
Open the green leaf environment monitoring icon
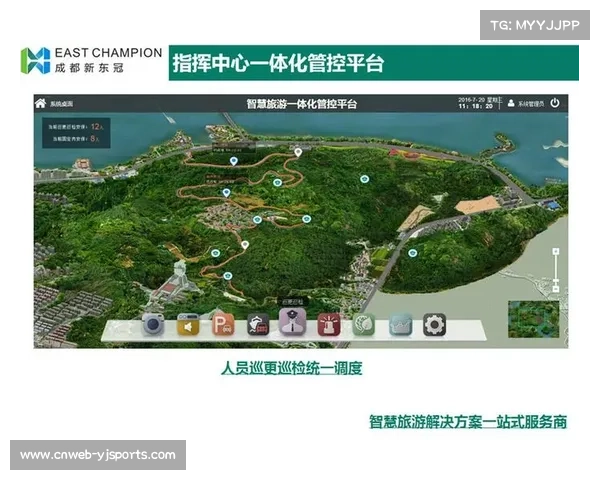364,325
